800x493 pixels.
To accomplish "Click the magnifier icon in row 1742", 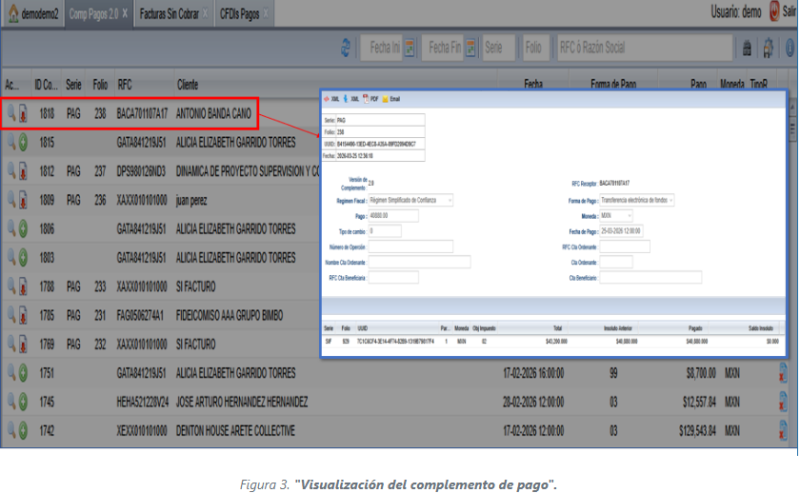I will point(11,431).
